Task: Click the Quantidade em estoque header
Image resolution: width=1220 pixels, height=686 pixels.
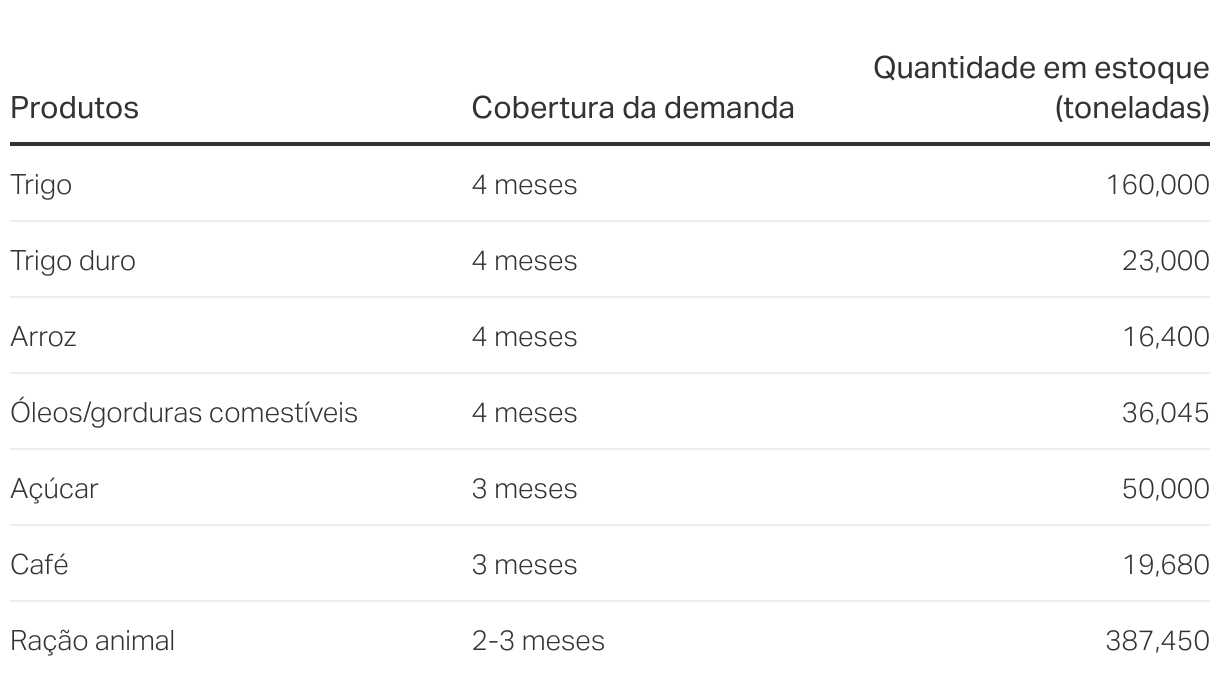Action: 1042,87
